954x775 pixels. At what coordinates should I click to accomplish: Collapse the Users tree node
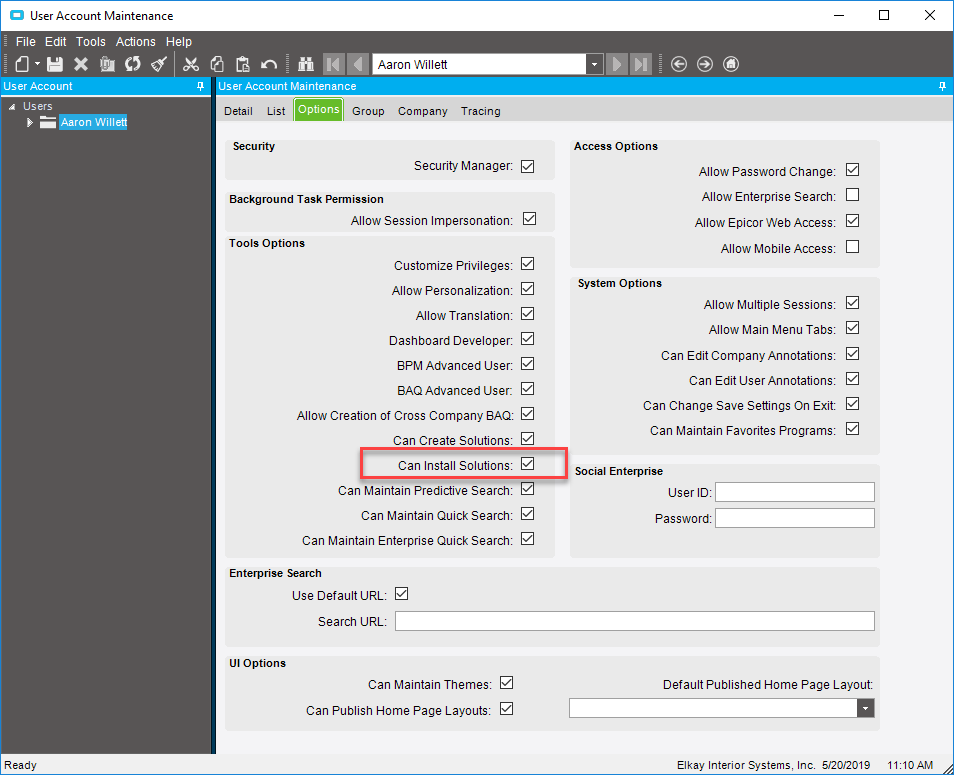[12, 106]
